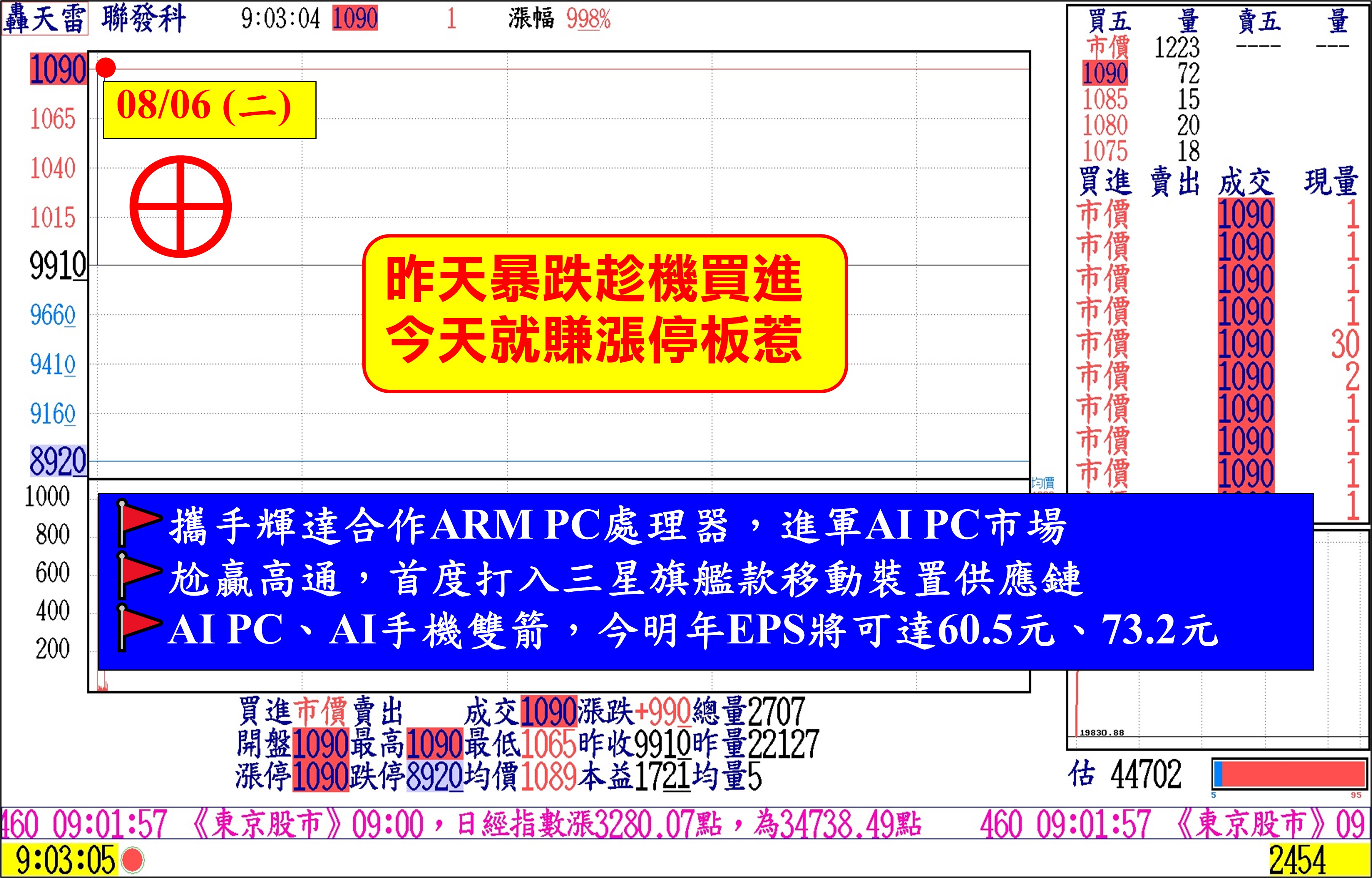Click the red circled cross symbol
The image size is (1372, 878).
point(180,206)
